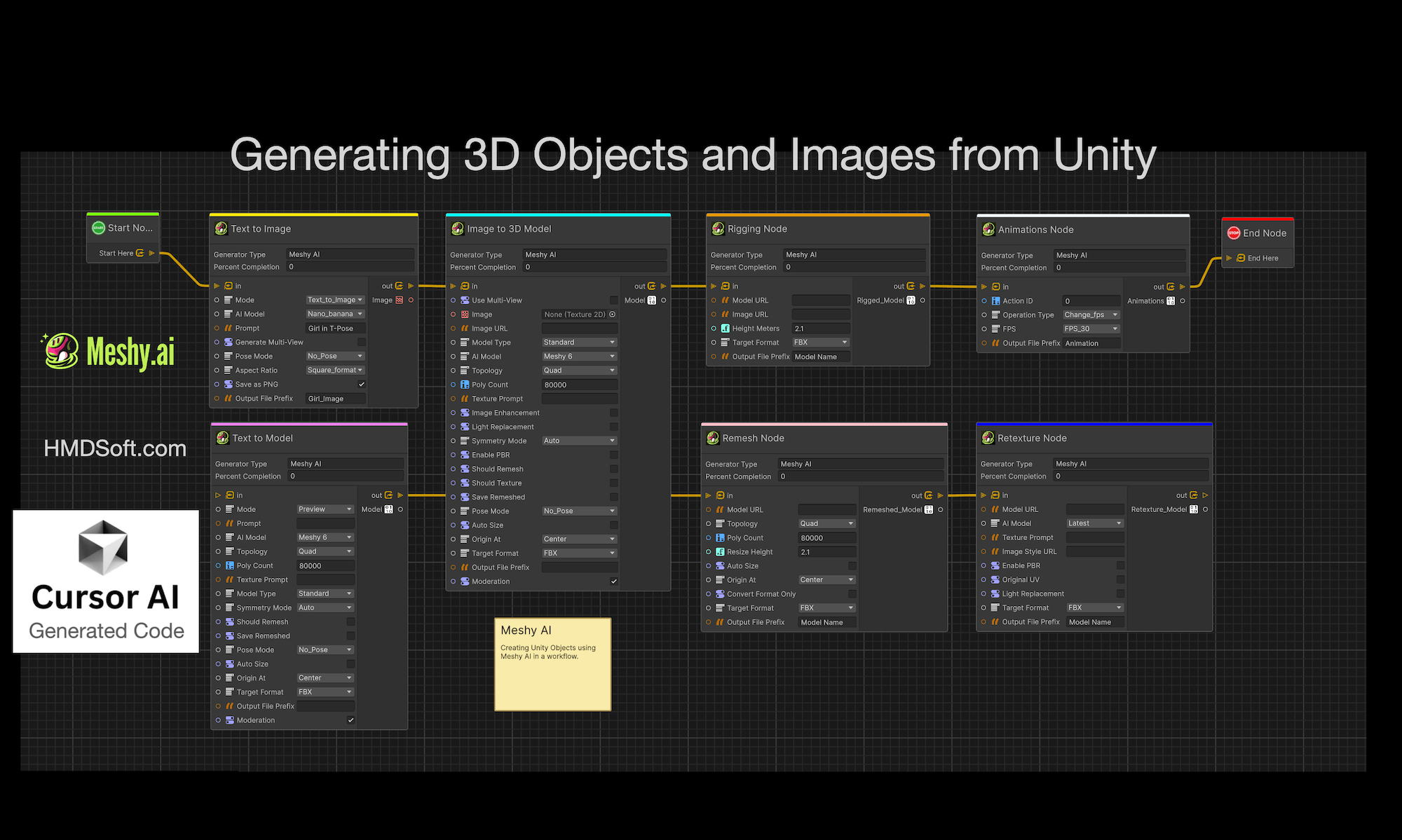Uncheck Save as PNG checkbox
The width and height of the screenshot is (1402, 840).
362,385
